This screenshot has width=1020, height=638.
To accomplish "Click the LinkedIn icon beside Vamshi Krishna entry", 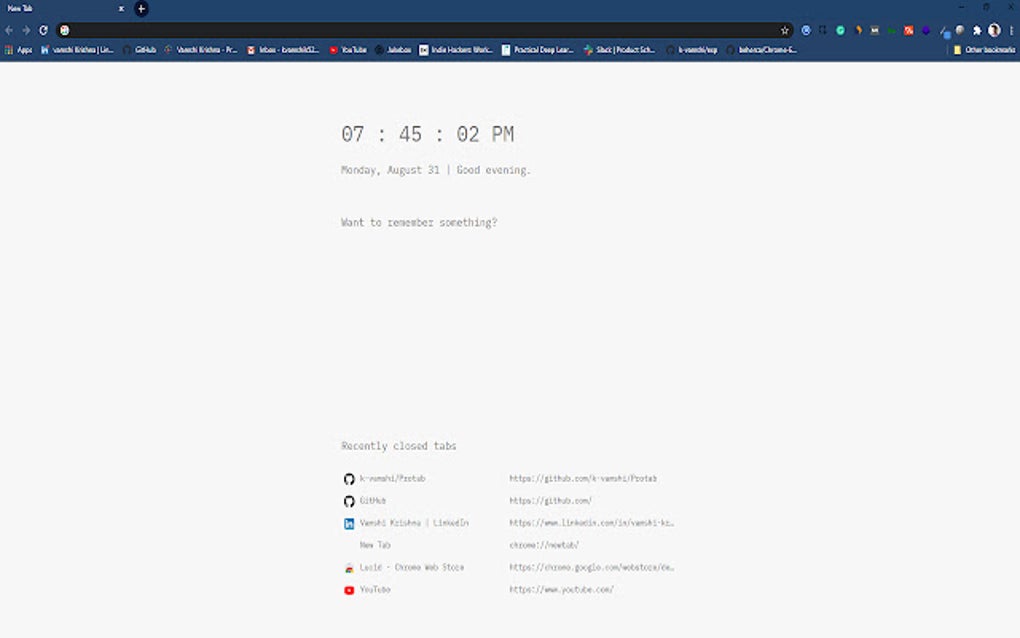I will coord(348,522).
